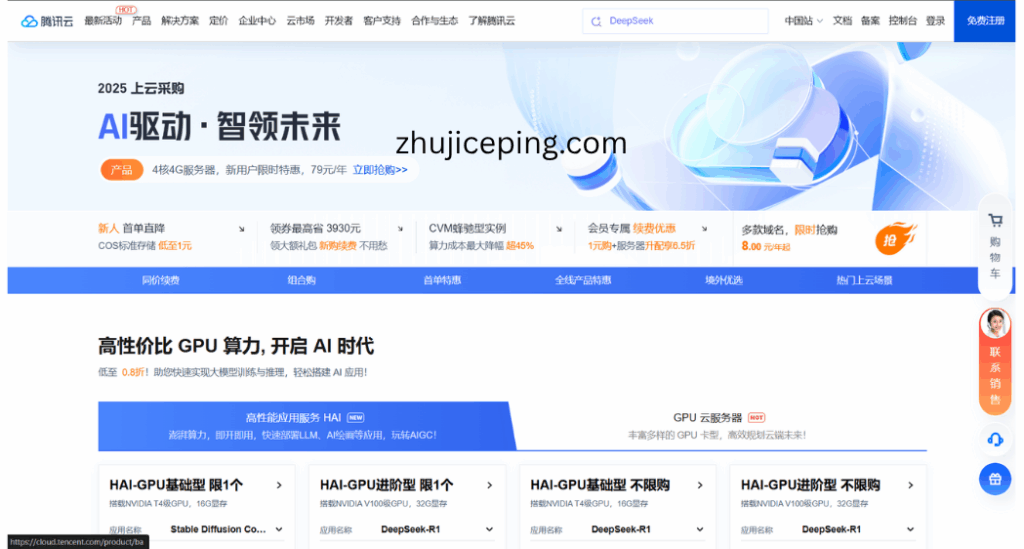1024x549 pixels.
Task: Select the 首单特惠 tab
Action: tap(442, 281)
